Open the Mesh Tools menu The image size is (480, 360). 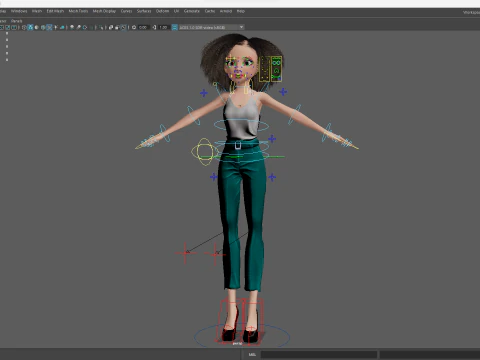78,11
